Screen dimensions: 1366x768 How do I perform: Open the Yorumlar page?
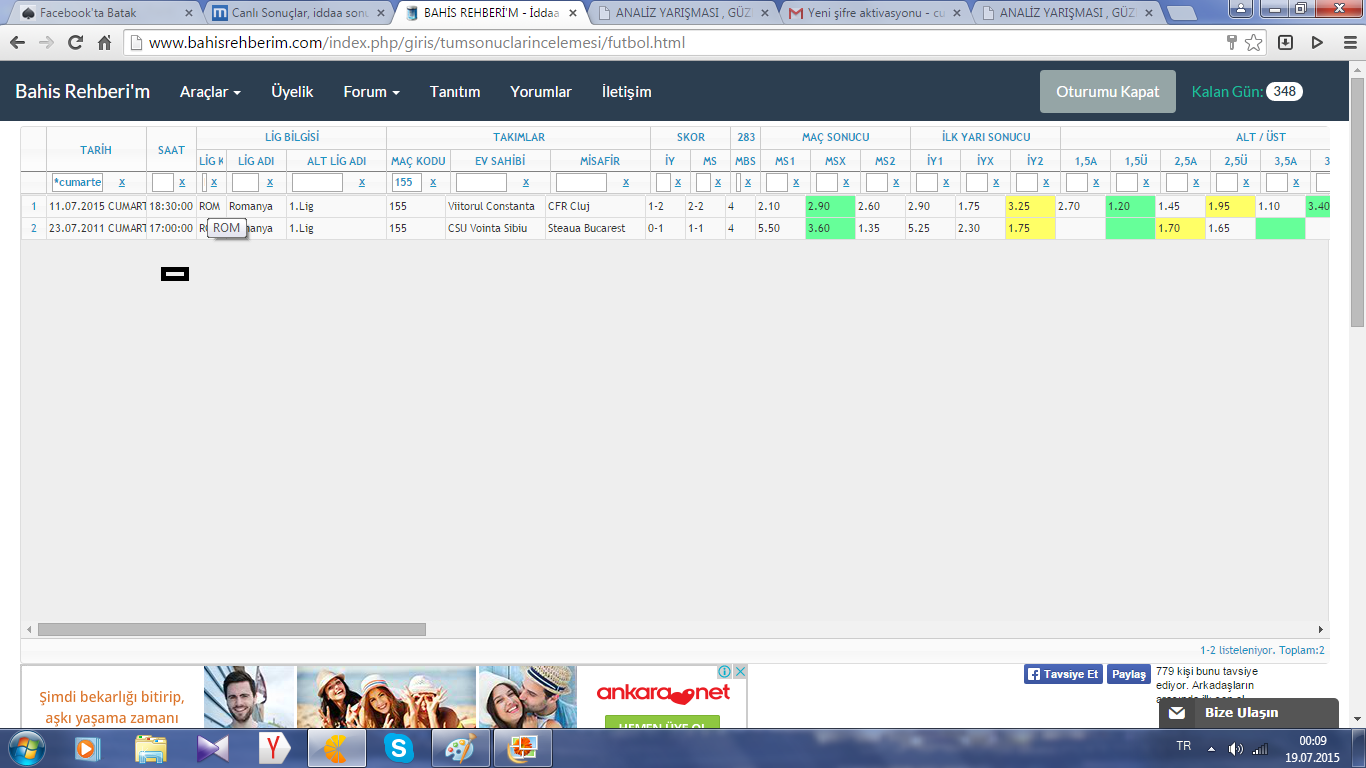541,92
